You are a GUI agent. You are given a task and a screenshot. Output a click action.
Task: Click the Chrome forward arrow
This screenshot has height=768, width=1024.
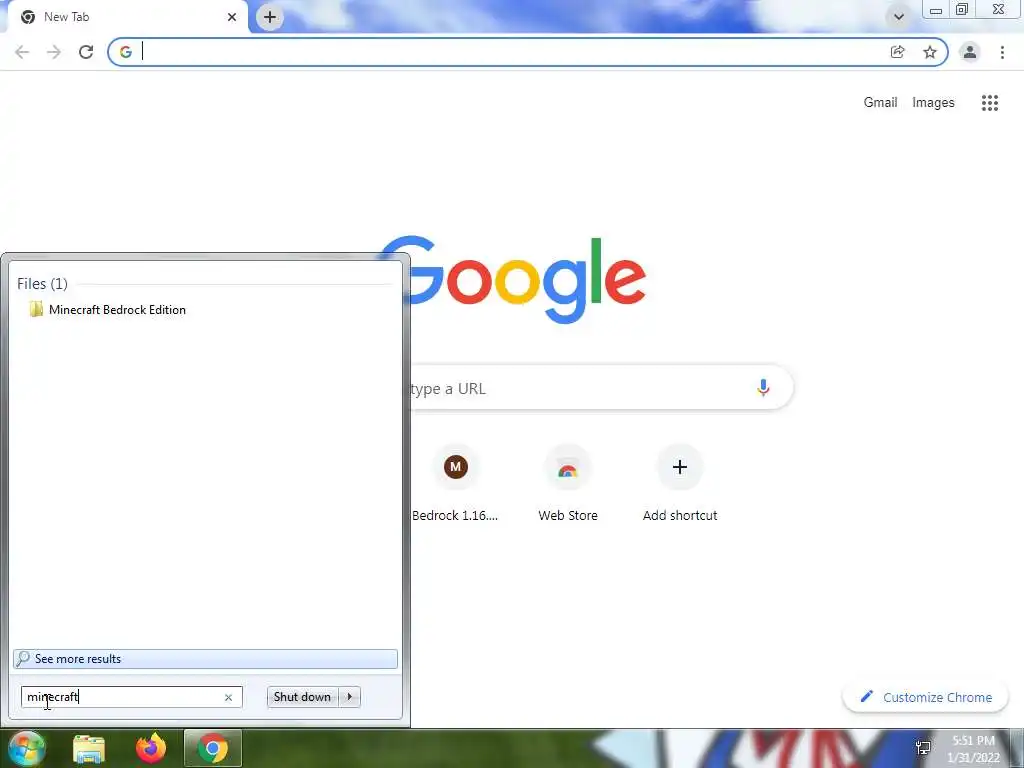[54, 52]
